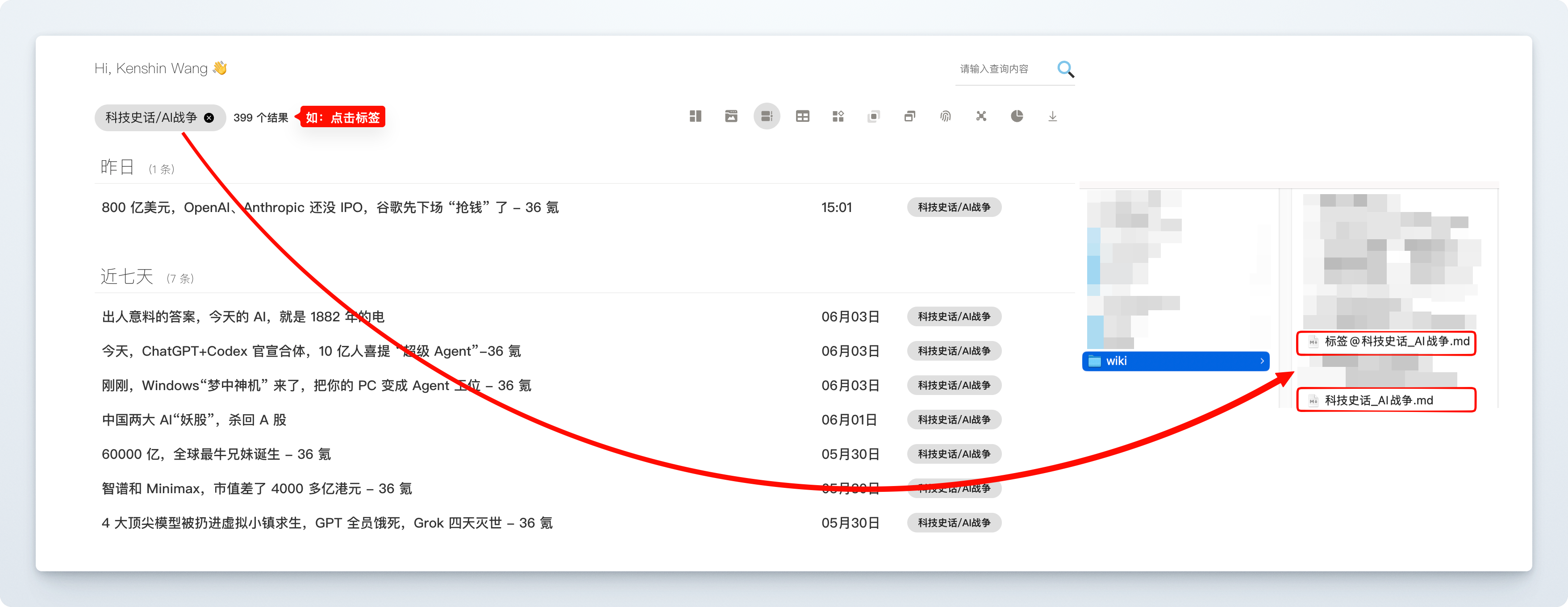Click the tag pill on the 4 大顶尖模型 row
This screenshot has height=607, width=1568.
pos(954,523)
